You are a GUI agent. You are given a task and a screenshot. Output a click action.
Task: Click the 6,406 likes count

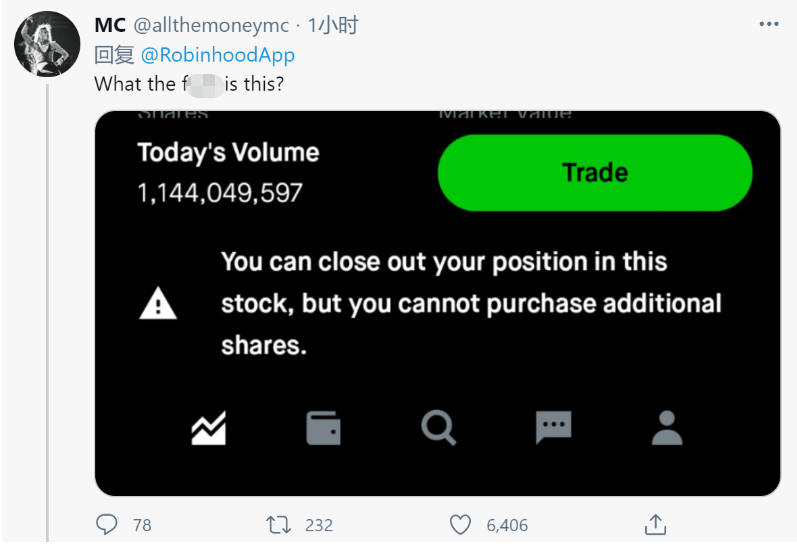point(507,525)
